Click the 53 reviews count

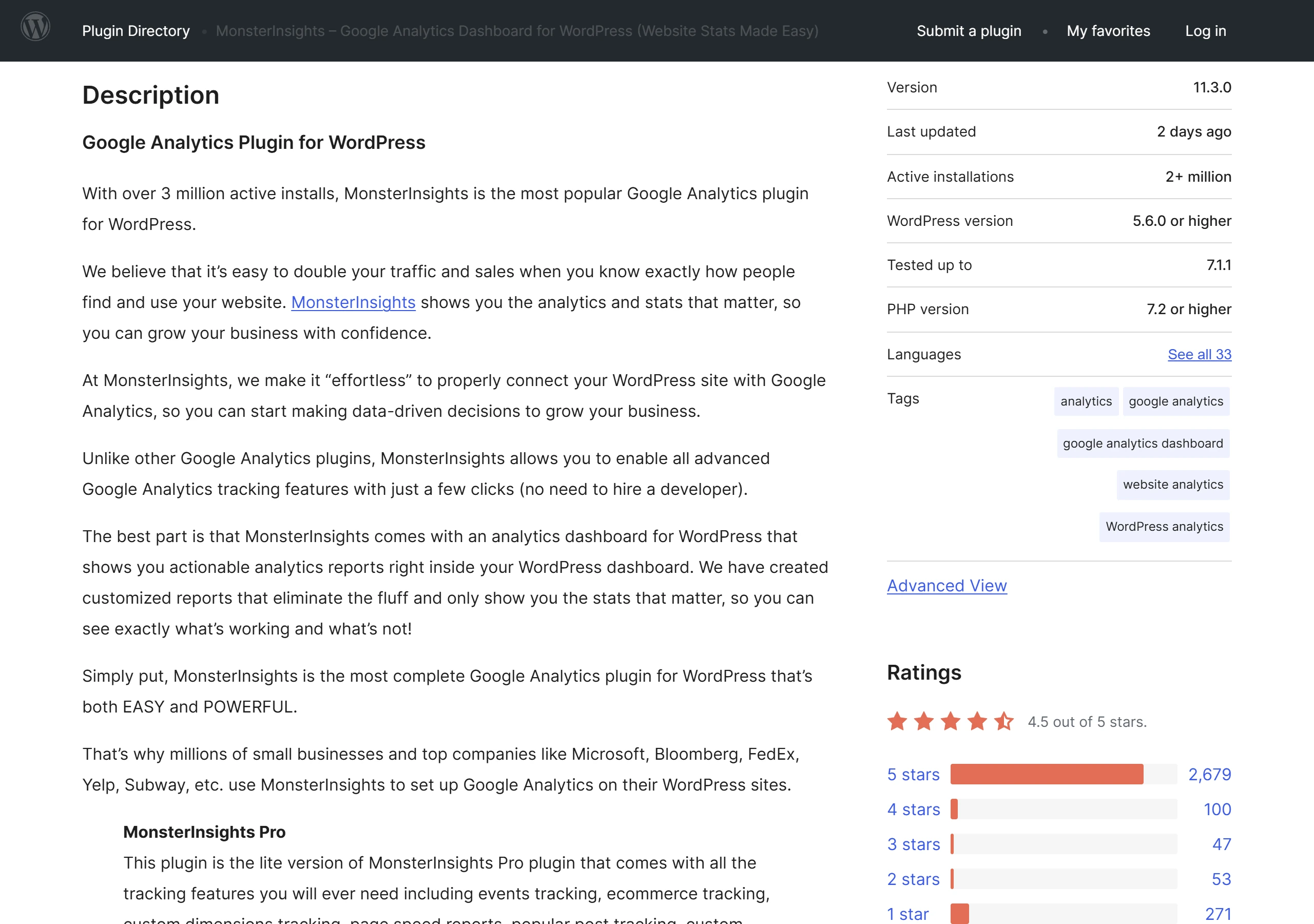click(1221, 879)
